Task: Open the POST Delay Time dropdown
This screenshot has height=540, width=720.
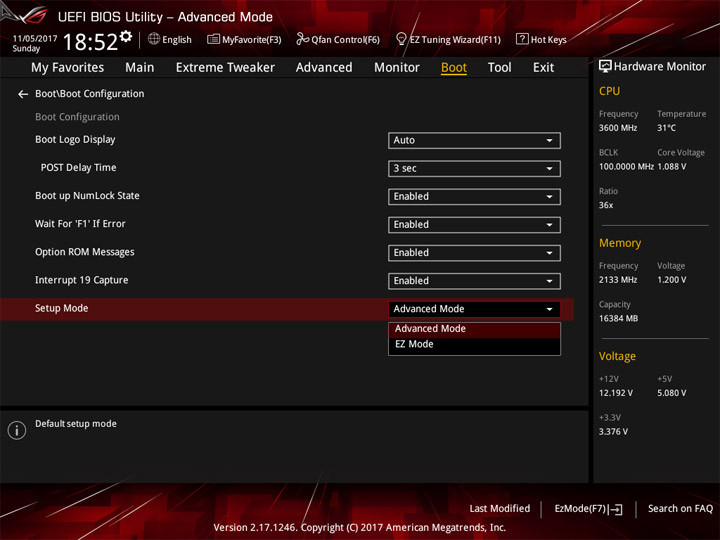Action: (474, 169)
